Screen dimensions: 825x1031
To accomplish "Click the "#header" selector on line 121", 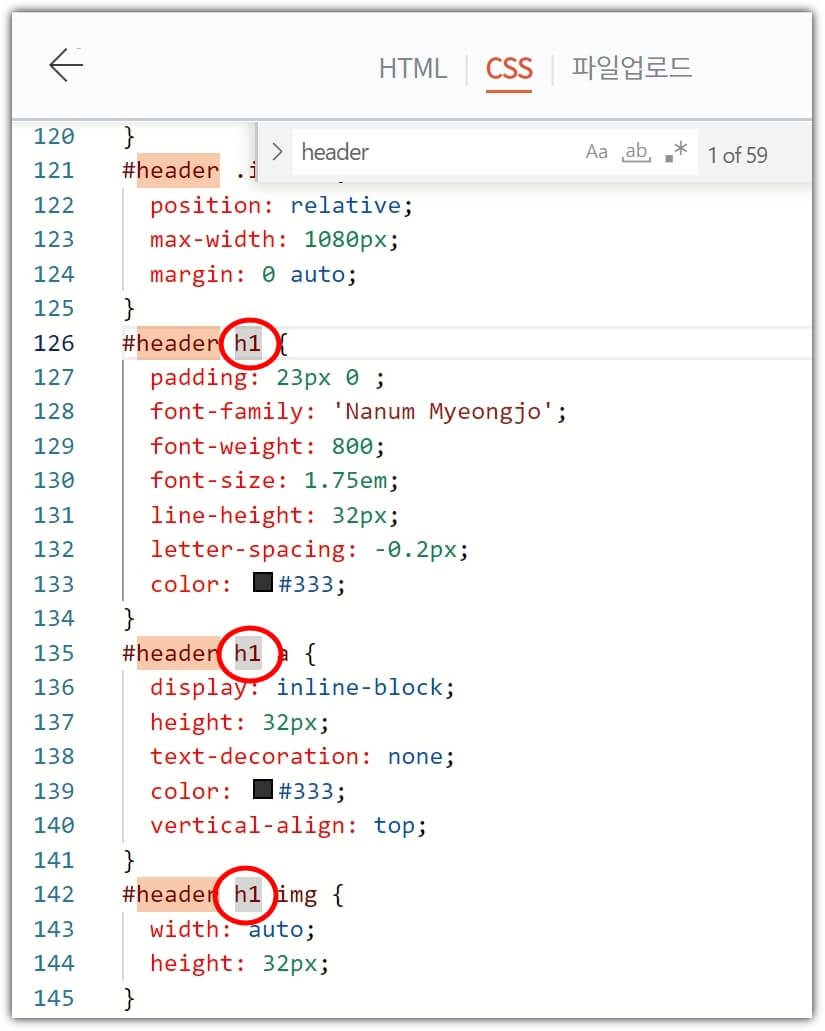I will [x=171, y=171].
